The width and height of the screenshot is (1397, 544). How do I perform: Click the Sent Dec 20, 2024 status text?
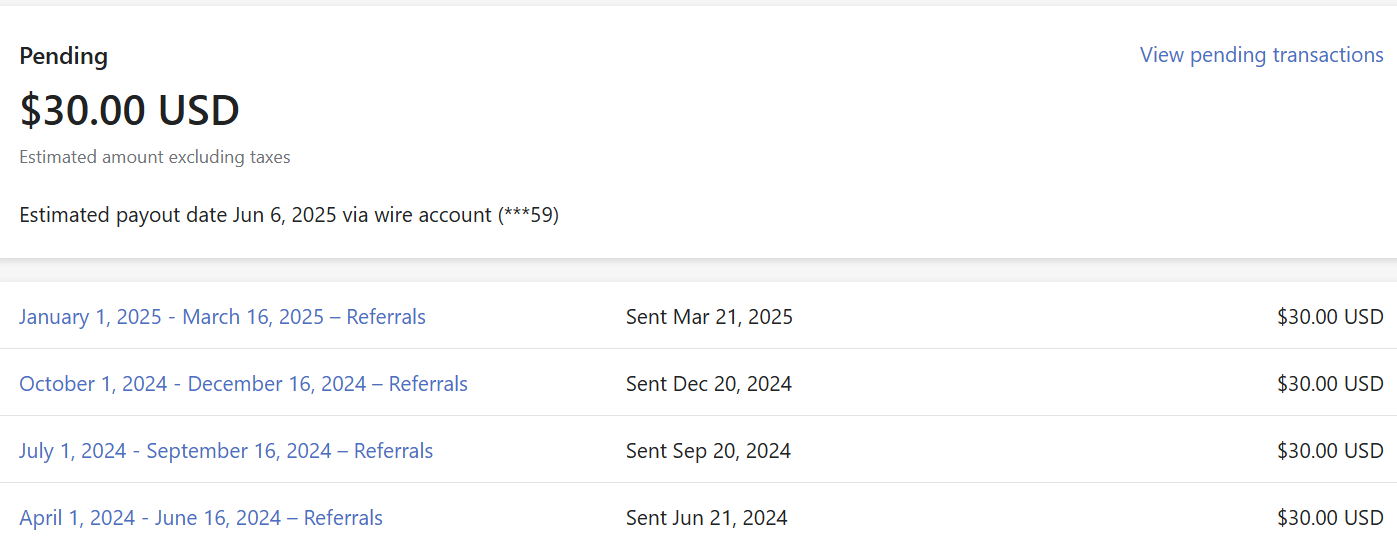click(709, 384)
